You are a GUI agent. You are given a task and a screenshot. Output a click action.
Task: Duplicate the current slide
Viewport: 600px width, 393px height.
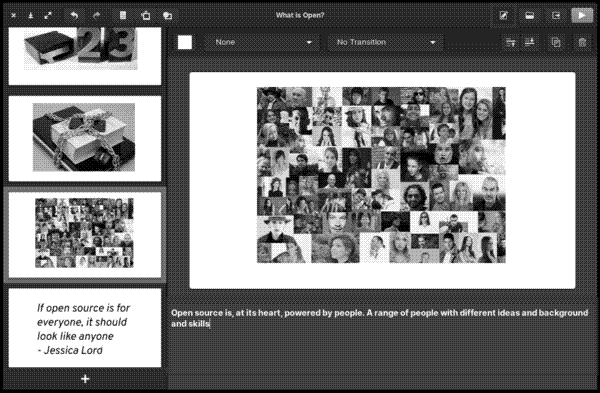556,42
